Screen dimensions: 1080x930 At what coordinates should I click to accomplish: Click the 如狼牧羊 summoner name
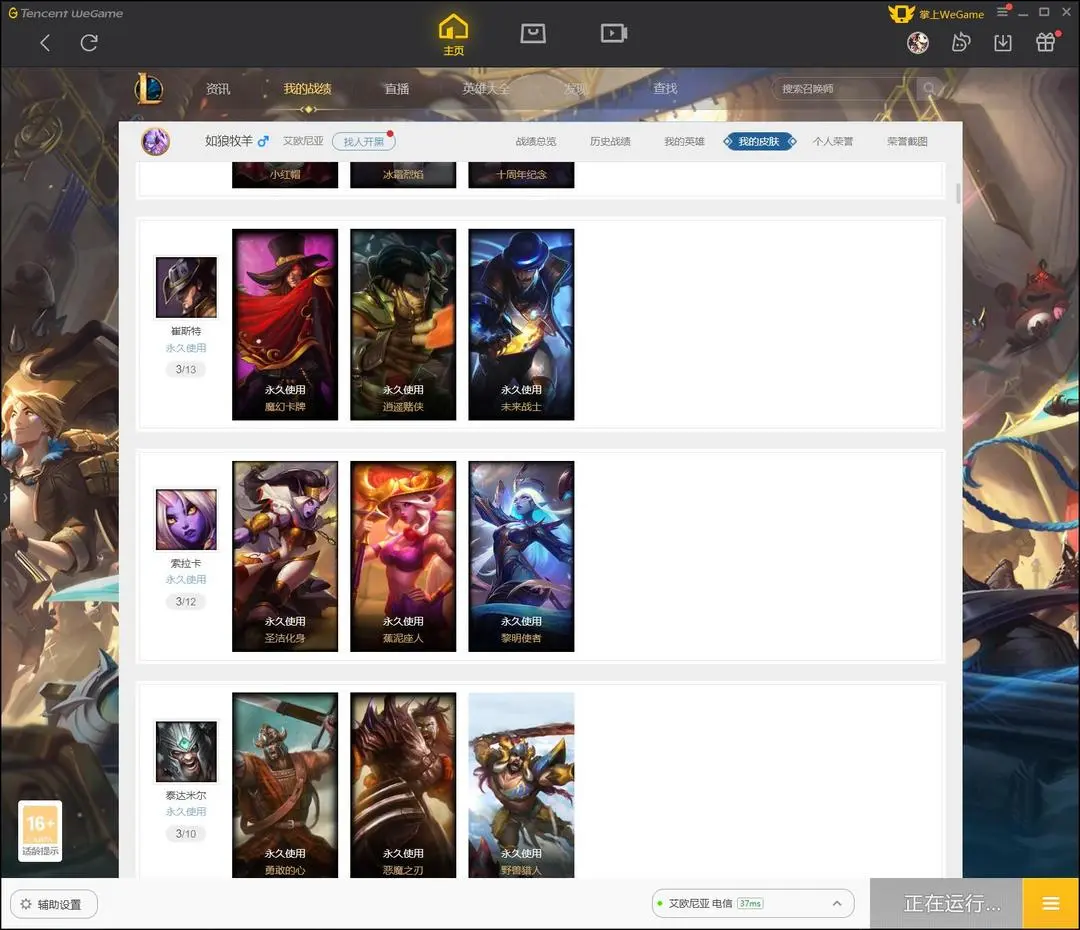click(229, 141)
